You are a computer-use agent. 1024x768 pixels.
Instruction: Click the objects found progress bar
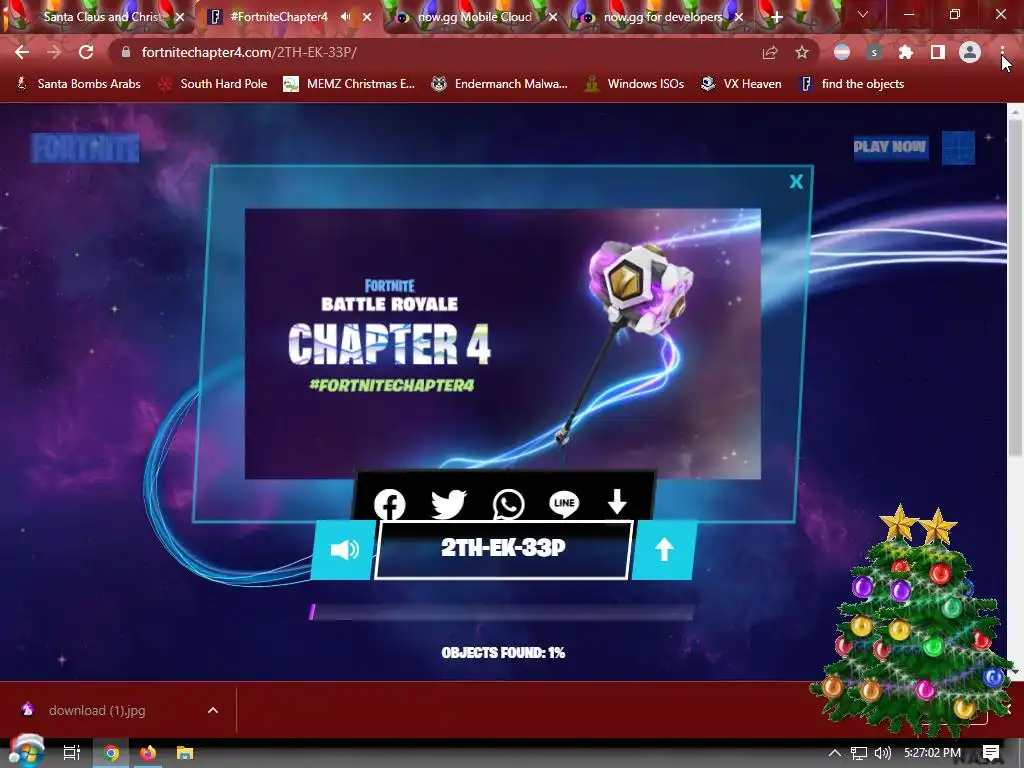click(x=502, y=612)
